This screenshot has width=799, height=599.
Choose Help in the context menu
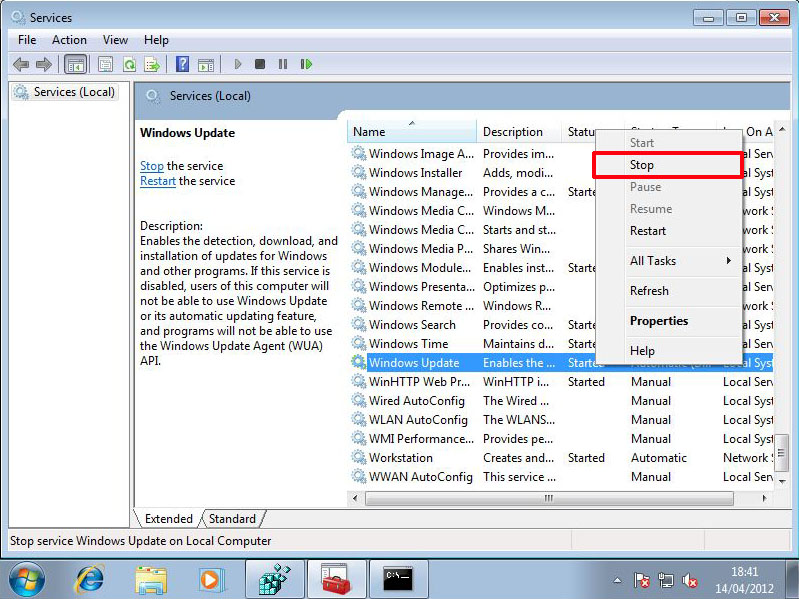point(668,351)
